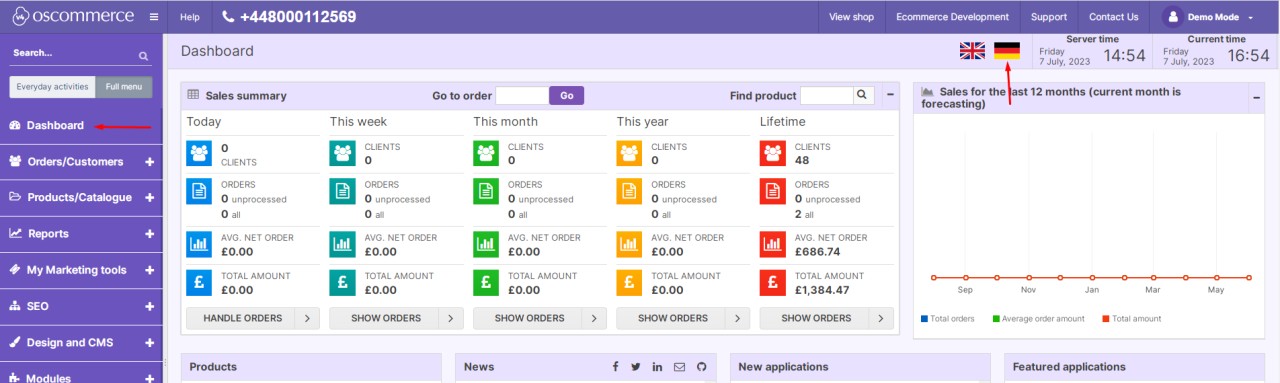This screenshot has width=1280, height=383.
Task: Toggle Total orders legend series
Action: [x=947, y=319]
